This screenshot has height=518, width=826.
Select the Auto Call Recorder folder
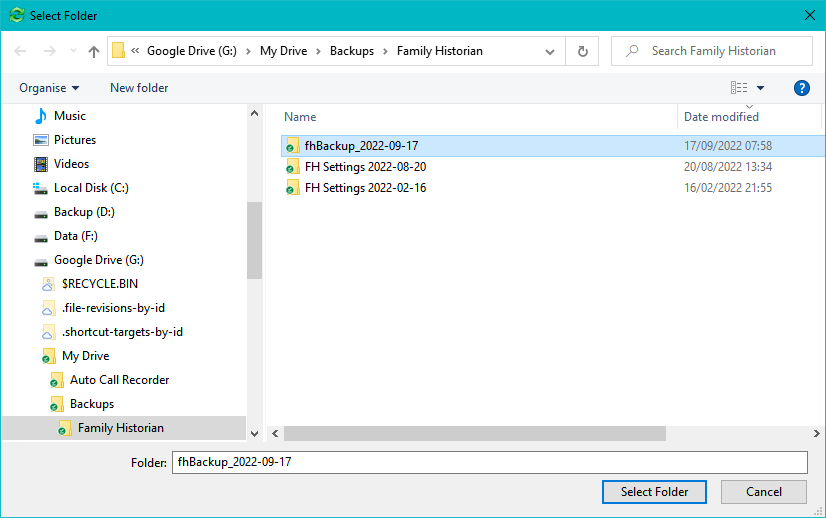(x=119, y=380)
